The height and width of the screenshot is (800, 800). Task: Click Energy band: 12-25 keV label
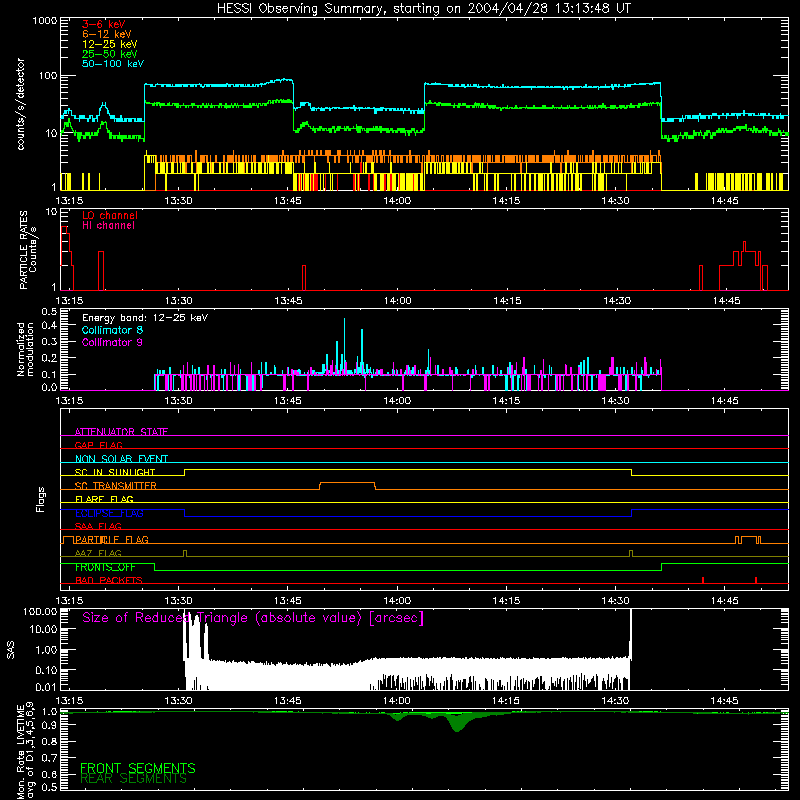click(145, 318)
